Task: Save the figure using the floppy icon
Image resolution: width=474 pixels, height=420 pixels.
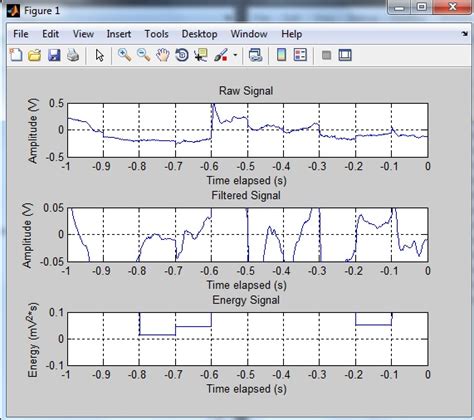Action: pyautogui.click(x=54, y=55)
